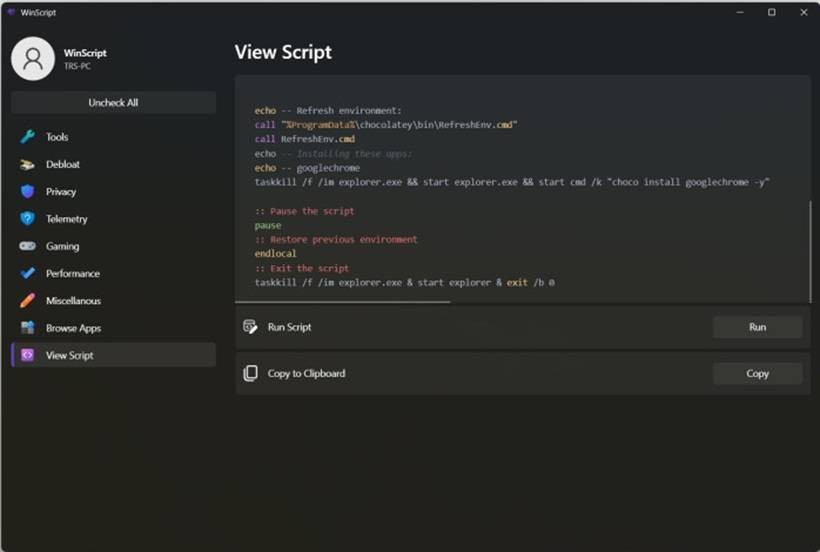The width and height of the screenshot is (820, 552).
Task: Click the Copy to Clipboard row icon
Action: coord(250,374)
